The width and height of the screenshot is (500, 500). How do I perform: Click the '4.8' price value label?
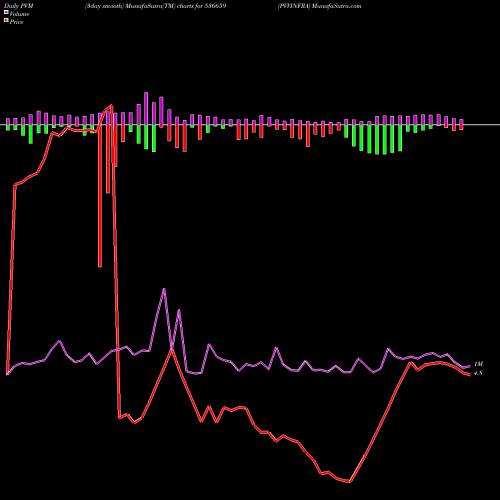click(x=478, y=373)
